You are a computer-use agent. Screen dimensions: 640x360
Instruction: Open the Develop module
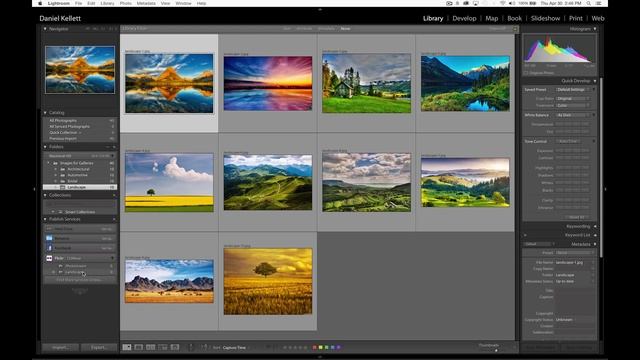tap(464, 18)
